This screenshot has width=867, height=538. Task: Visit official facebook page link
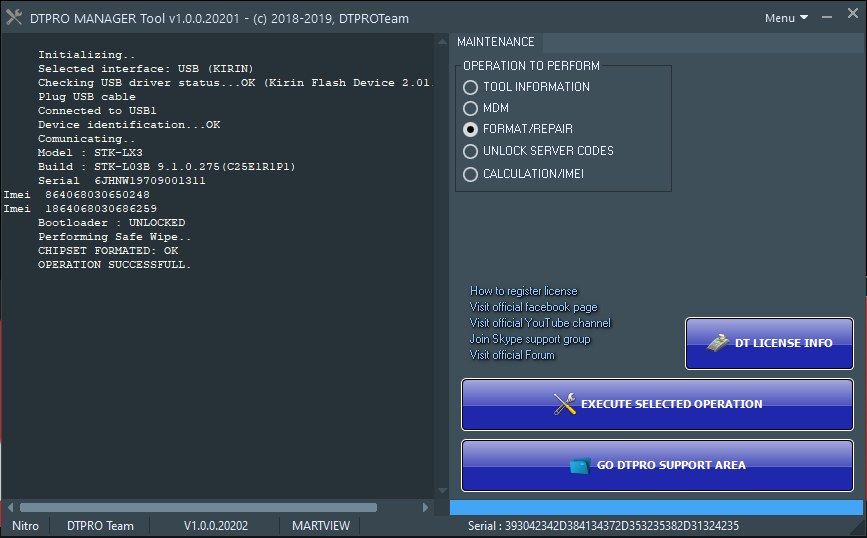click(534, 307)
